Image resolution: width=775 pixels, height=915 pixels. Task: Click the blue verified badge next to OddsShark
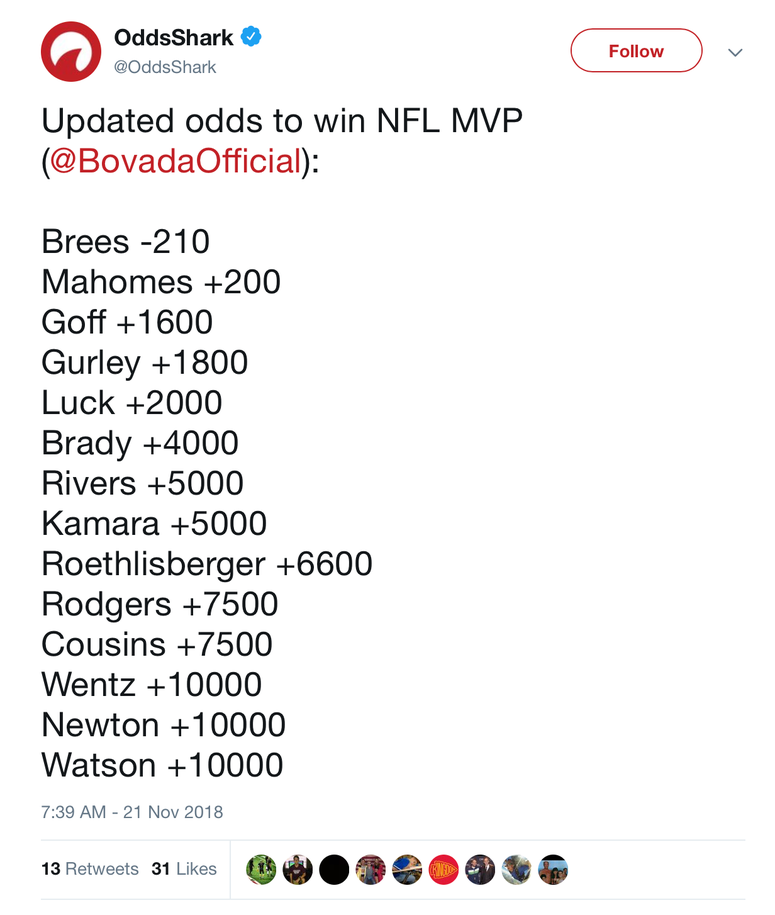(251, 37)
